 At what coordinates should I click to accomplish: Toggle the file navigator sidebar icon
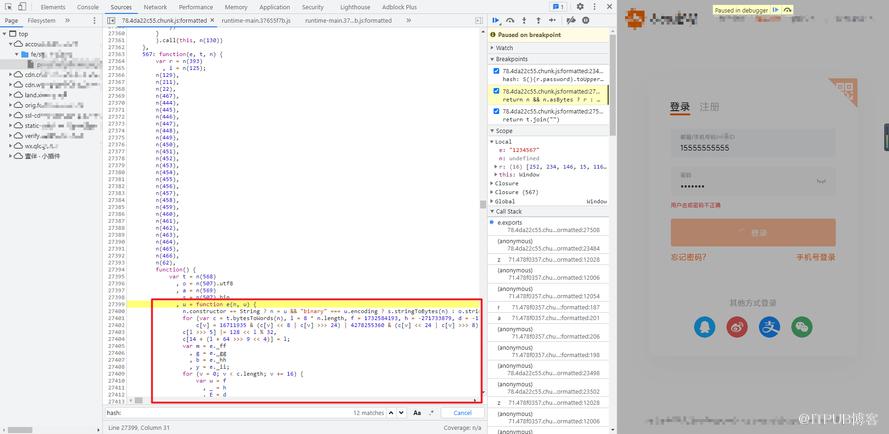click(x=112, y=20)
